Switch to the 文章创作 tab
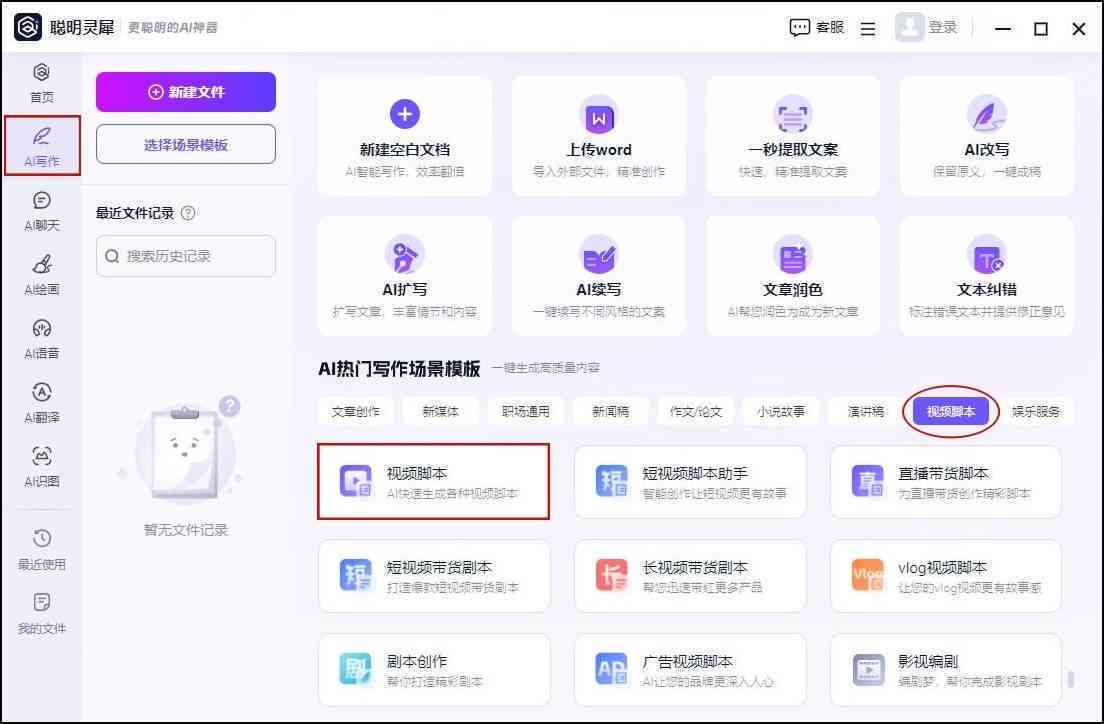1104x724 pixels. (356, 411)
